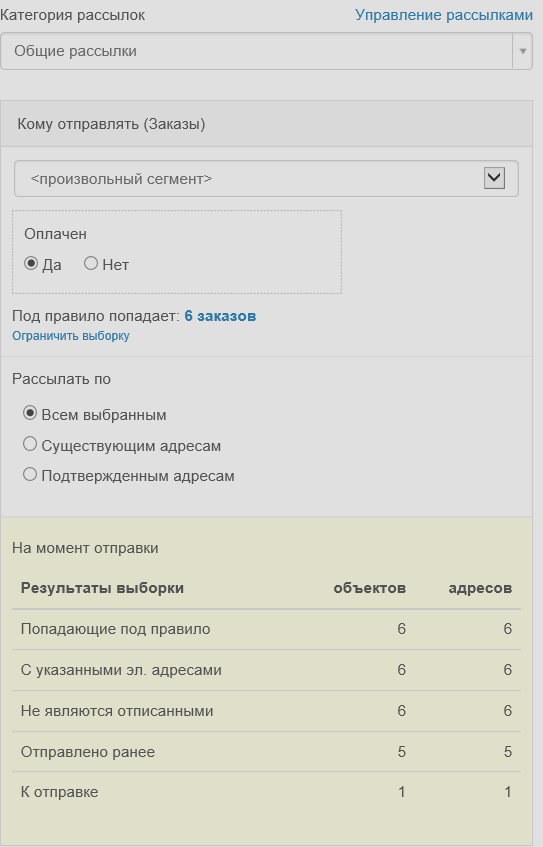Select the Нет radio under Оплачен
The height and width of the screenshot is (847, 543).
pos(91,264)
